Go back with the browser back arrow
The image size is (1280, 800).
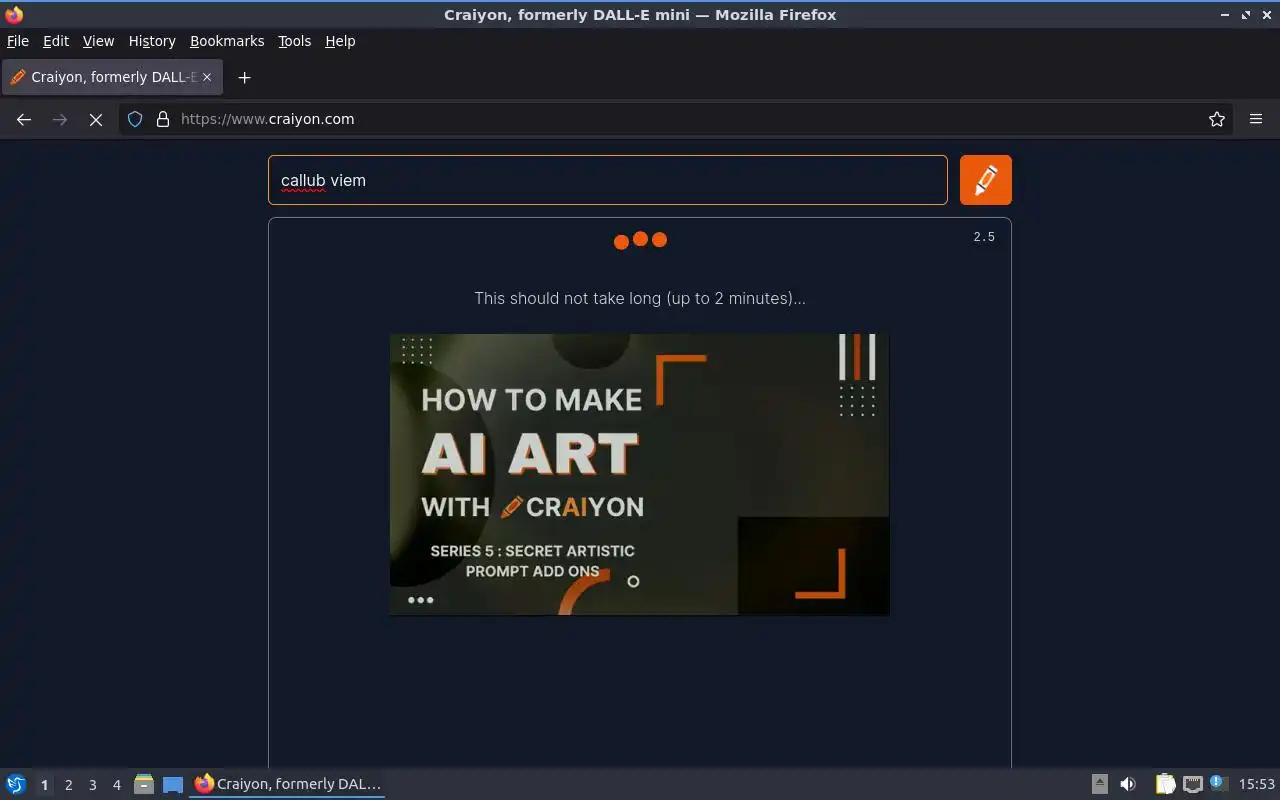click(24, 119)
